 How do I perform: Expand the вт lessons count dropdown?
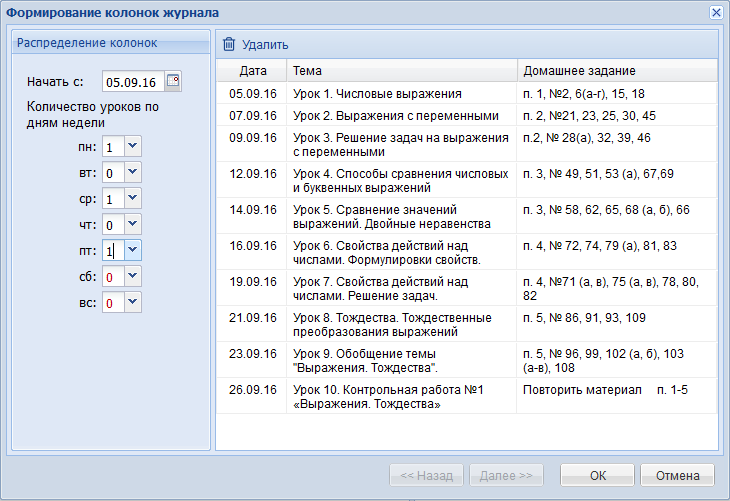coord(133,173)
